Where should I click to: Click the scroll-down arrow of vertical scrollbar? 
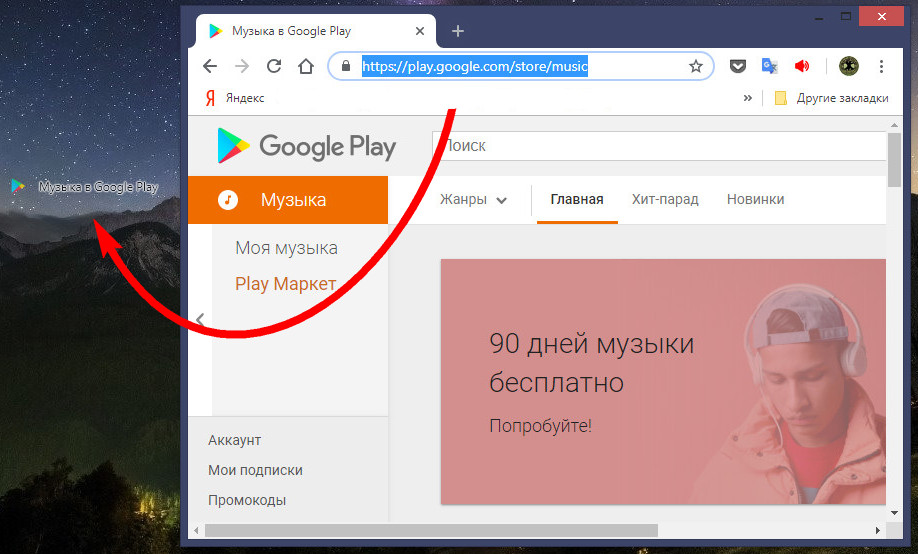[894, 513]
